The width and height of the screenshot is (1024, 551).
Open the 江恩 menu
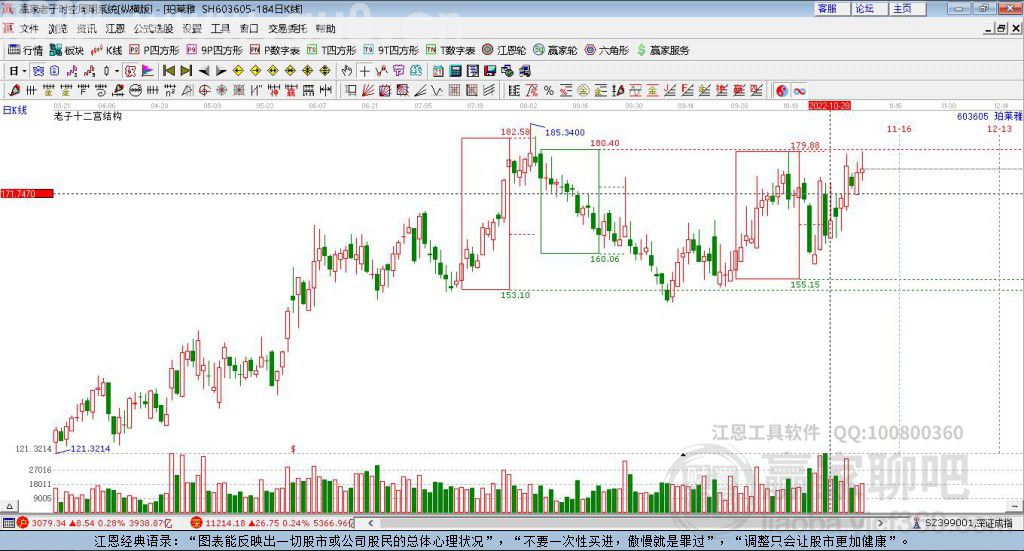[x=115, y=29]
